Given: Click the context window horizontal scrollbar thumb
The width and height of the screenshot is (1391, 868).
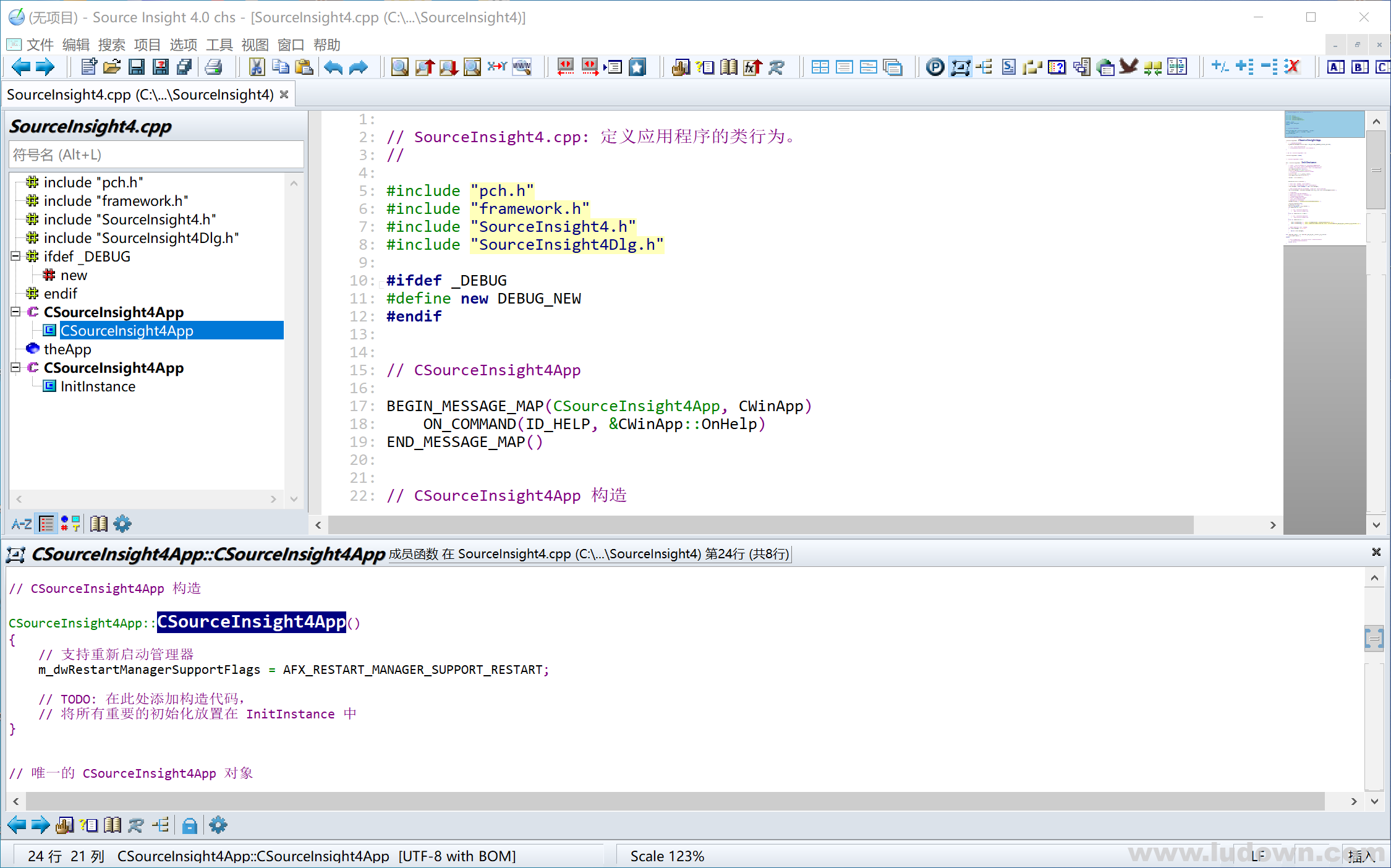Looking at the screenshot, I should 676,801.
